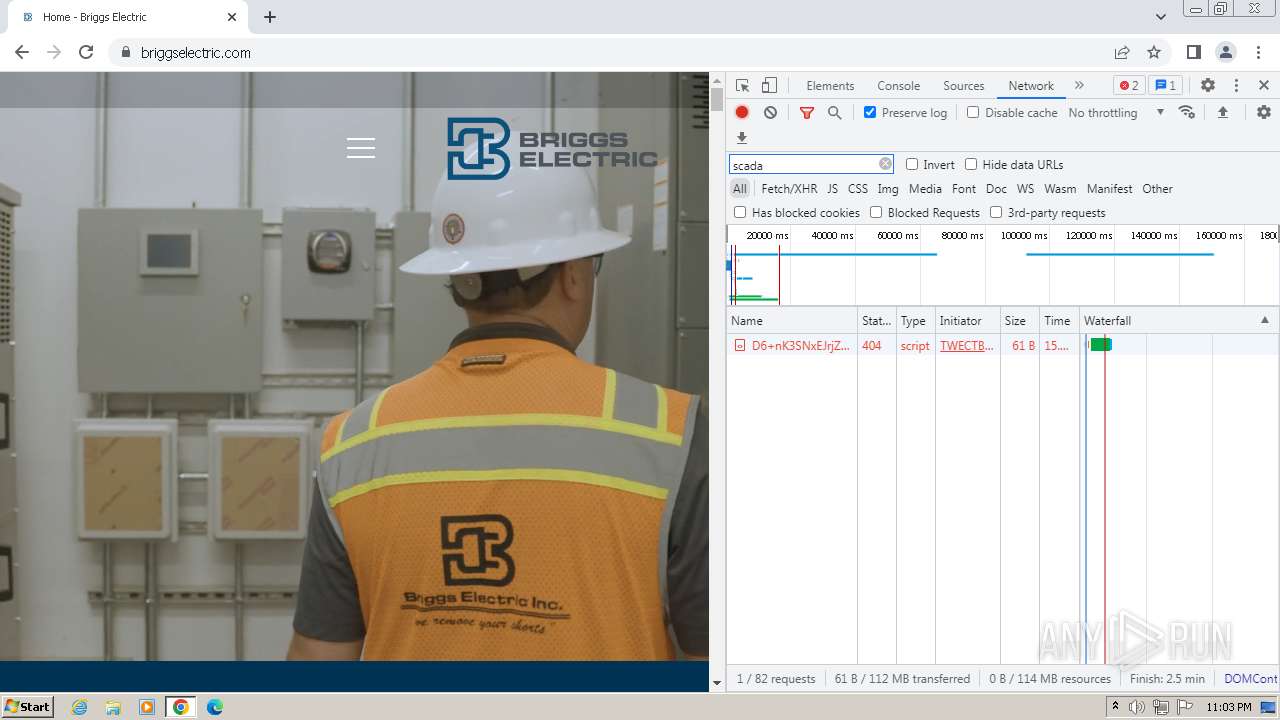The width and height of the screenshot is (1280, 720).
Task: Open network conditions wifi icon
Action: [1187, 112]
